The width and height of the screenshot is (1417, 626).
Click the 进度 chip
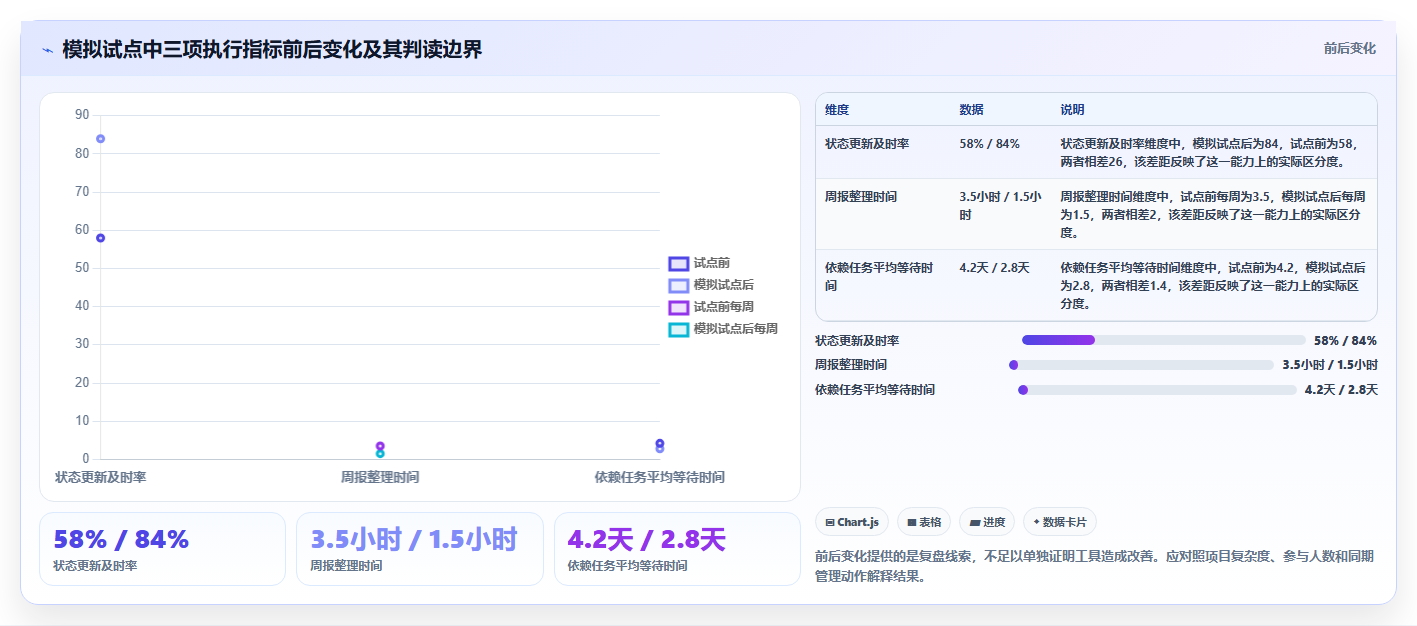[x=987, y=522]
